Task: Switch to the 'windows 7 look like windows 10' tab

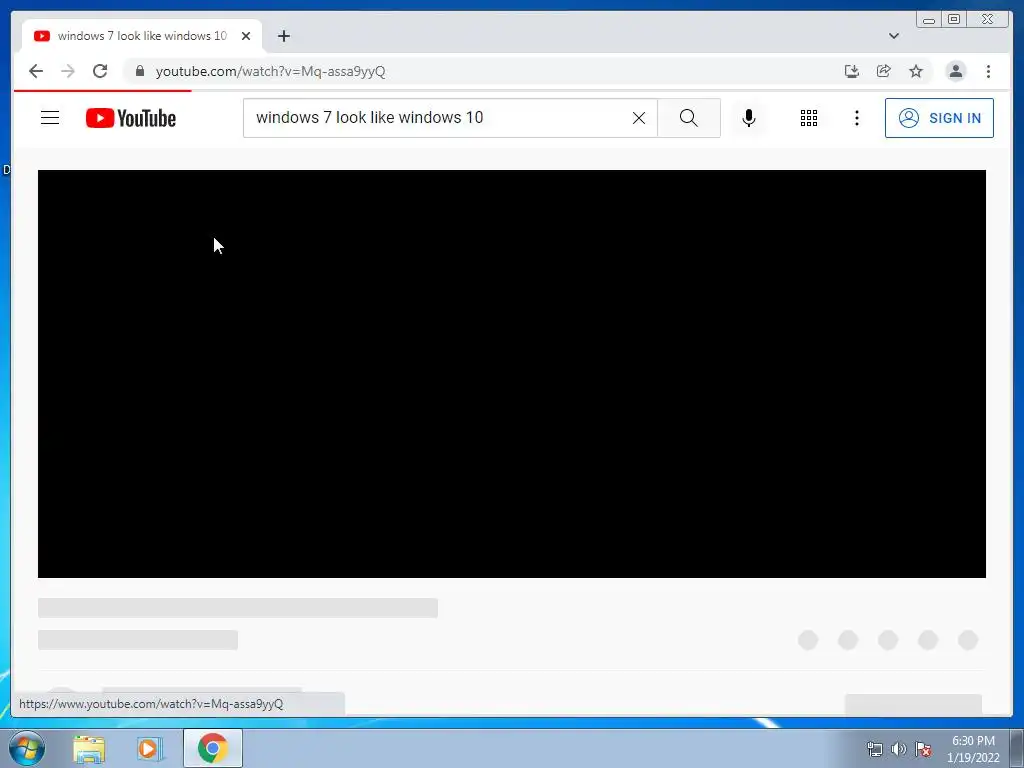Action: (x=142, y=36)
